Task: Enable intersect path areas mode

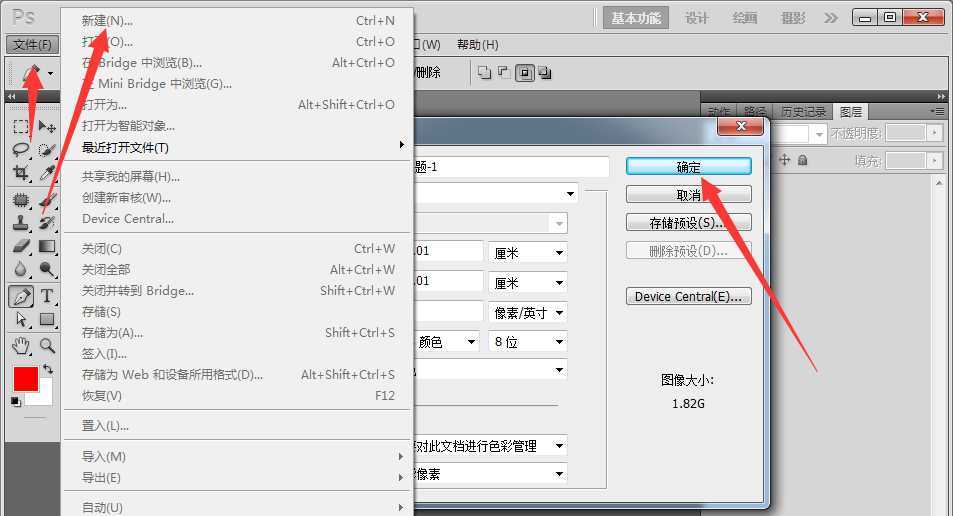Action: 525,74
